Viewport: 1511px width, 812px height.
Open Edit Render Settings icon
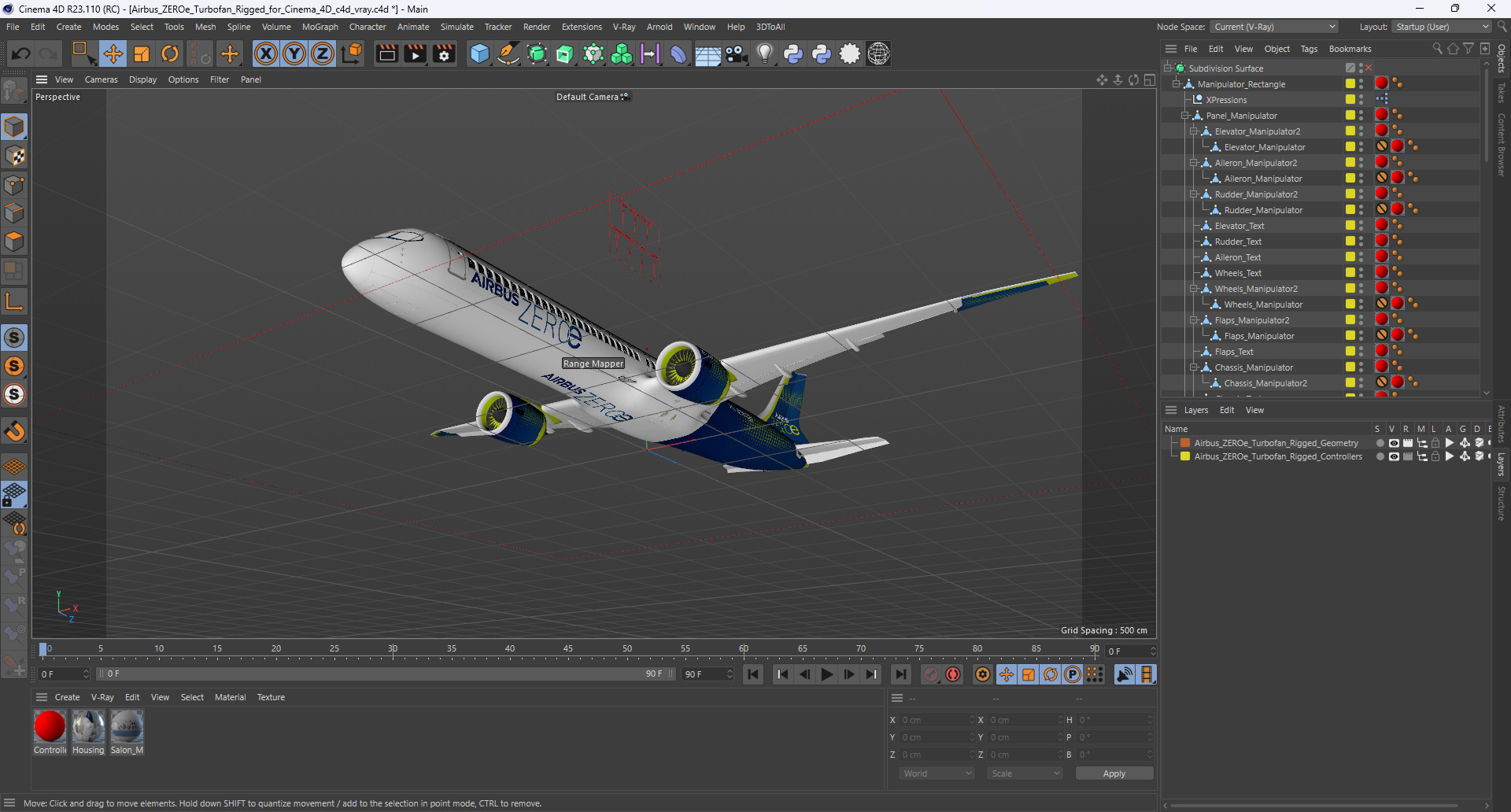[444, 54]
